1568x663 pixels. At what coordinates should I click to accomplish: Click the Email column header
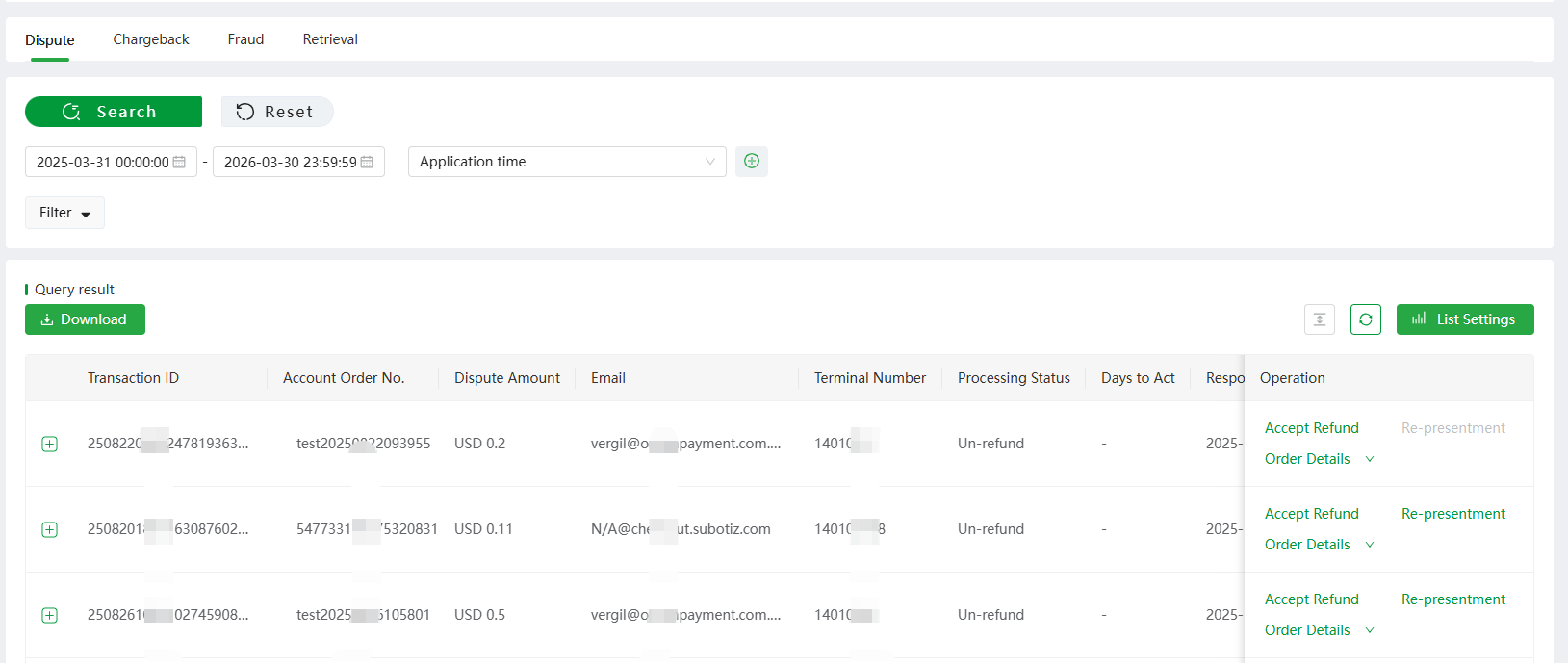pyautogui.click(x=608, y=378)
